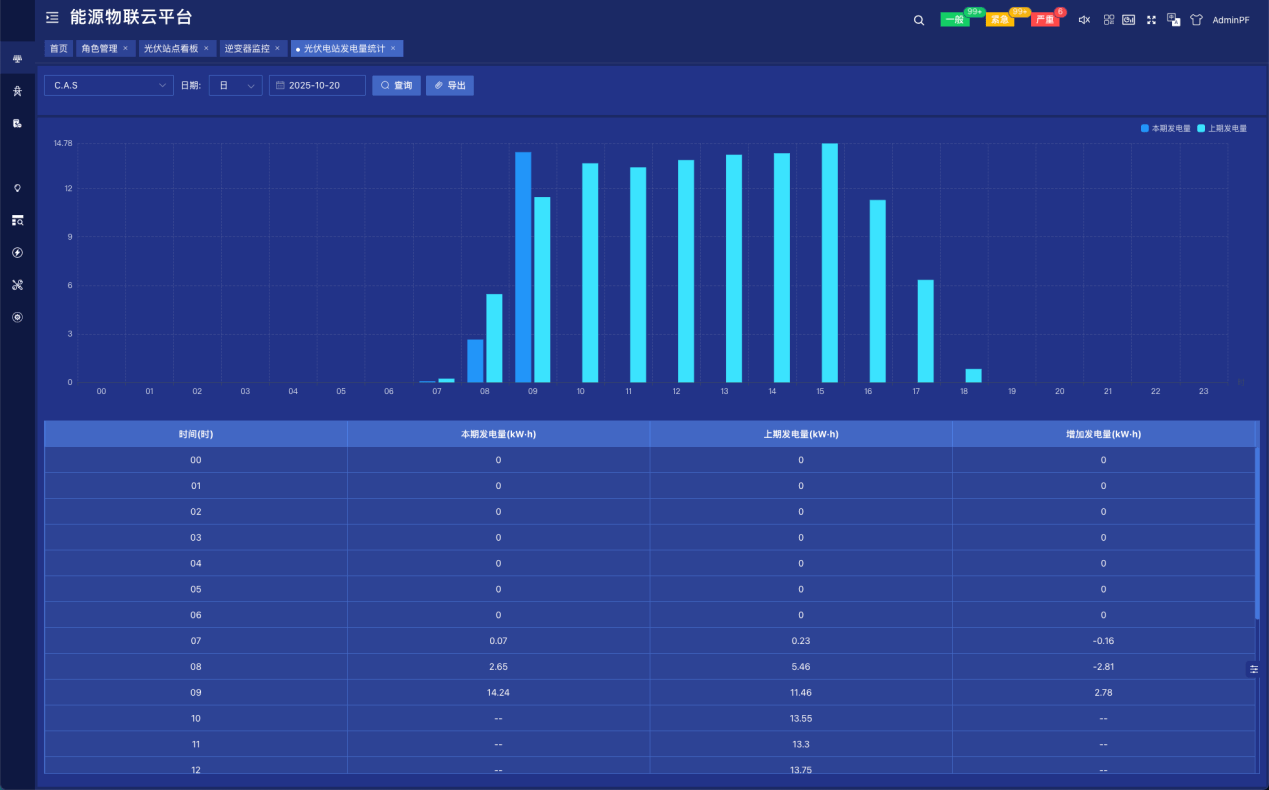The height and width of the screenshot is (790, 1269).
Task: Open the language translation switch icon
Action: (1174, 20)
